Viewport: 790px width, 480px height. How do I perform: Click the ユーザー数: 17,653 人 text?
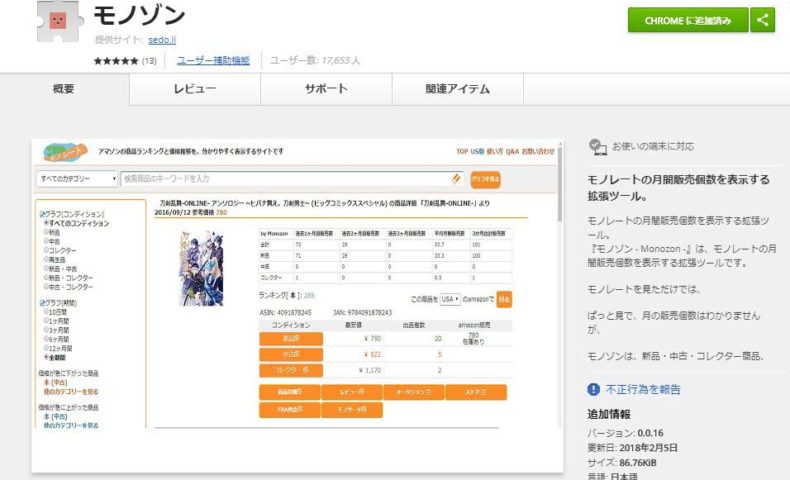tap(315, 60)
